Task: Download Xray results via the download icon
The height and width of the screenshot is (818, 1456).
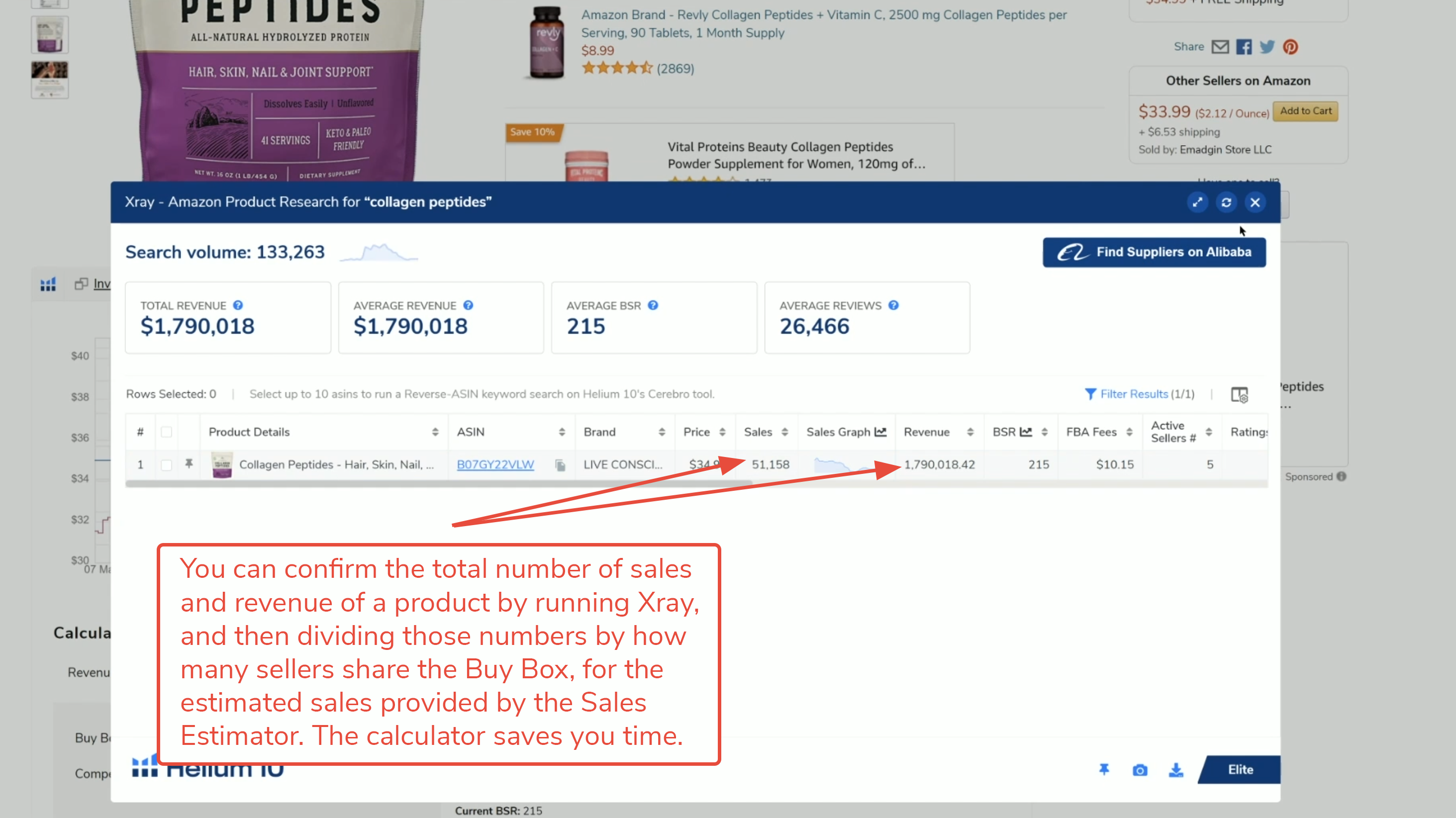Action: 1175,770
